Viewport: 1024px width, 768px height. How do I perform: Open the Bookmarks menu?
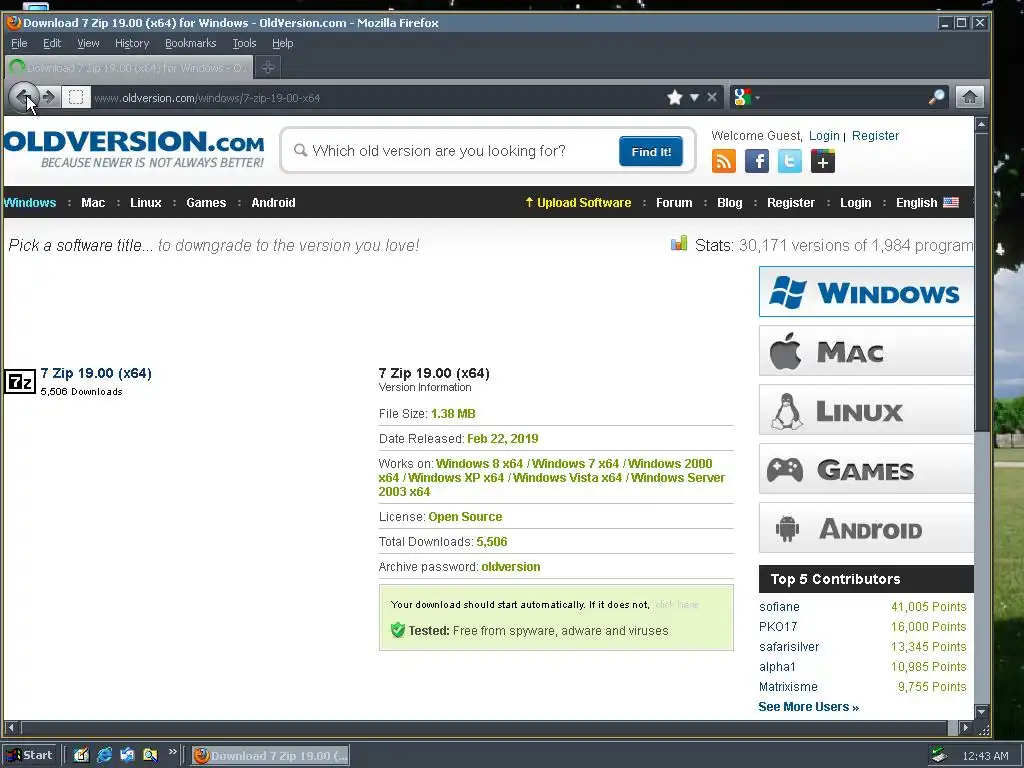point(190,43)
